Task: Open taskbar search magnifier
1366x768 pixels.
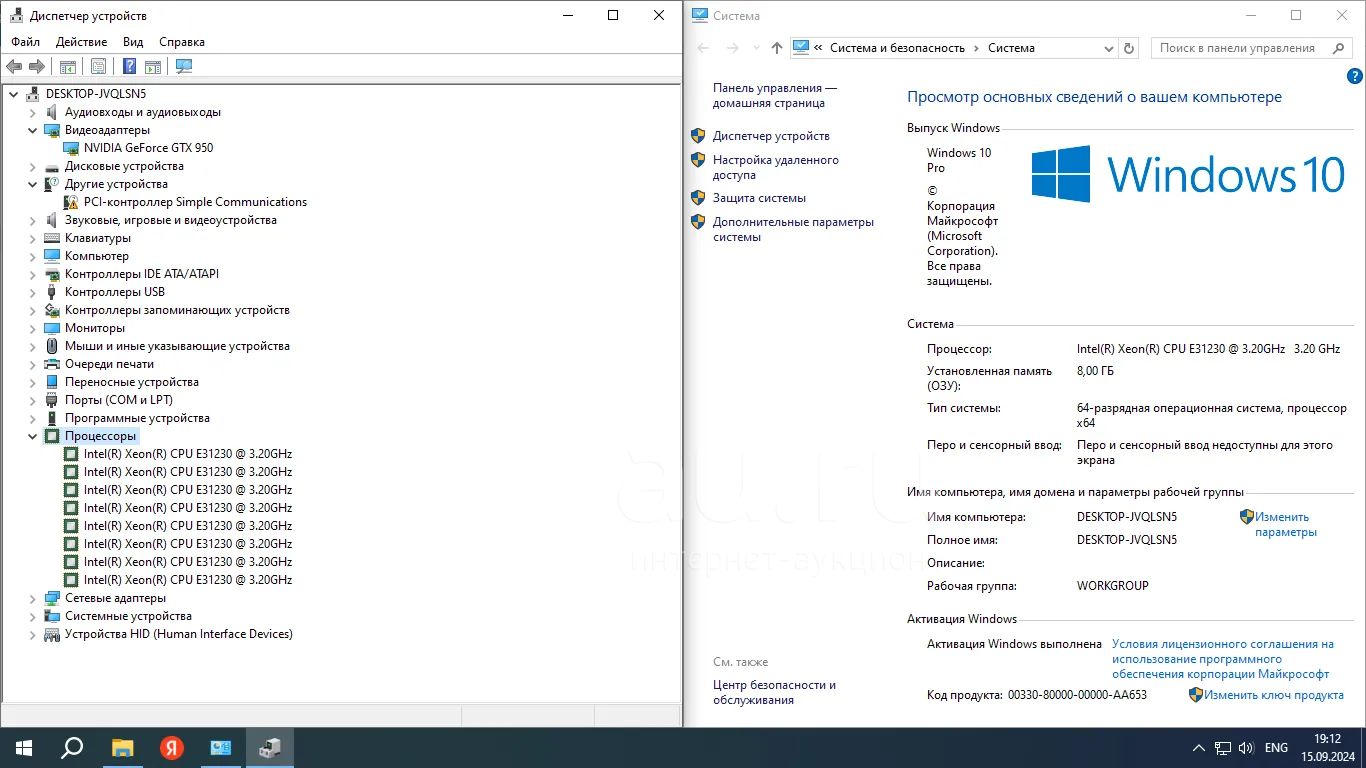Action: (72, 747)
